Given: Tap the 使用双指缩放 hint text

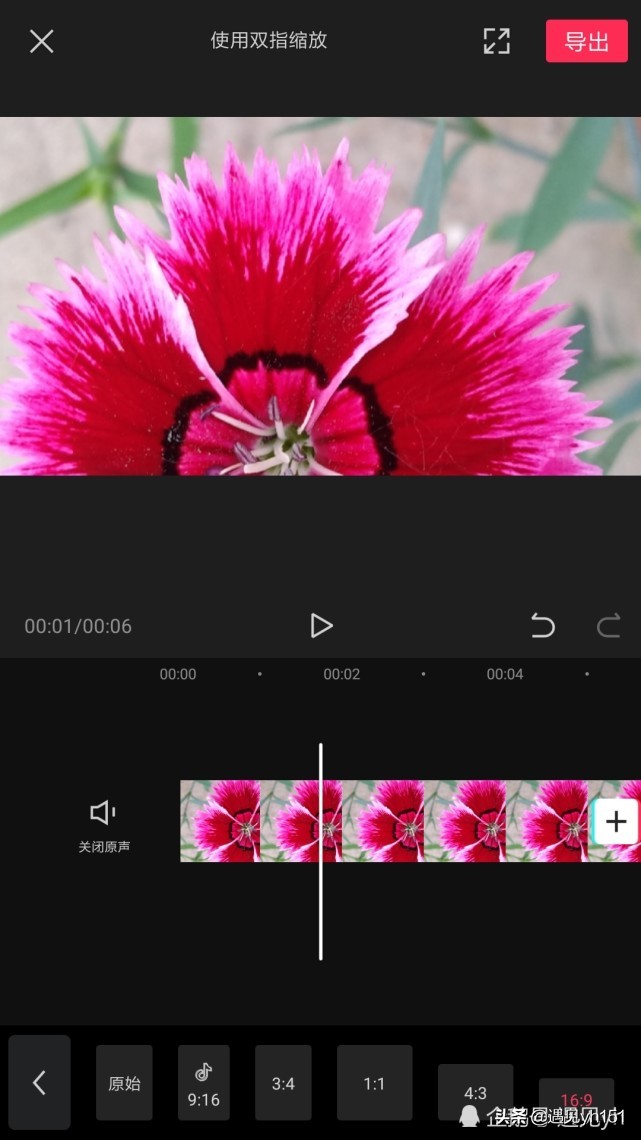Looking at the screenshot, I should pos(269,40).
